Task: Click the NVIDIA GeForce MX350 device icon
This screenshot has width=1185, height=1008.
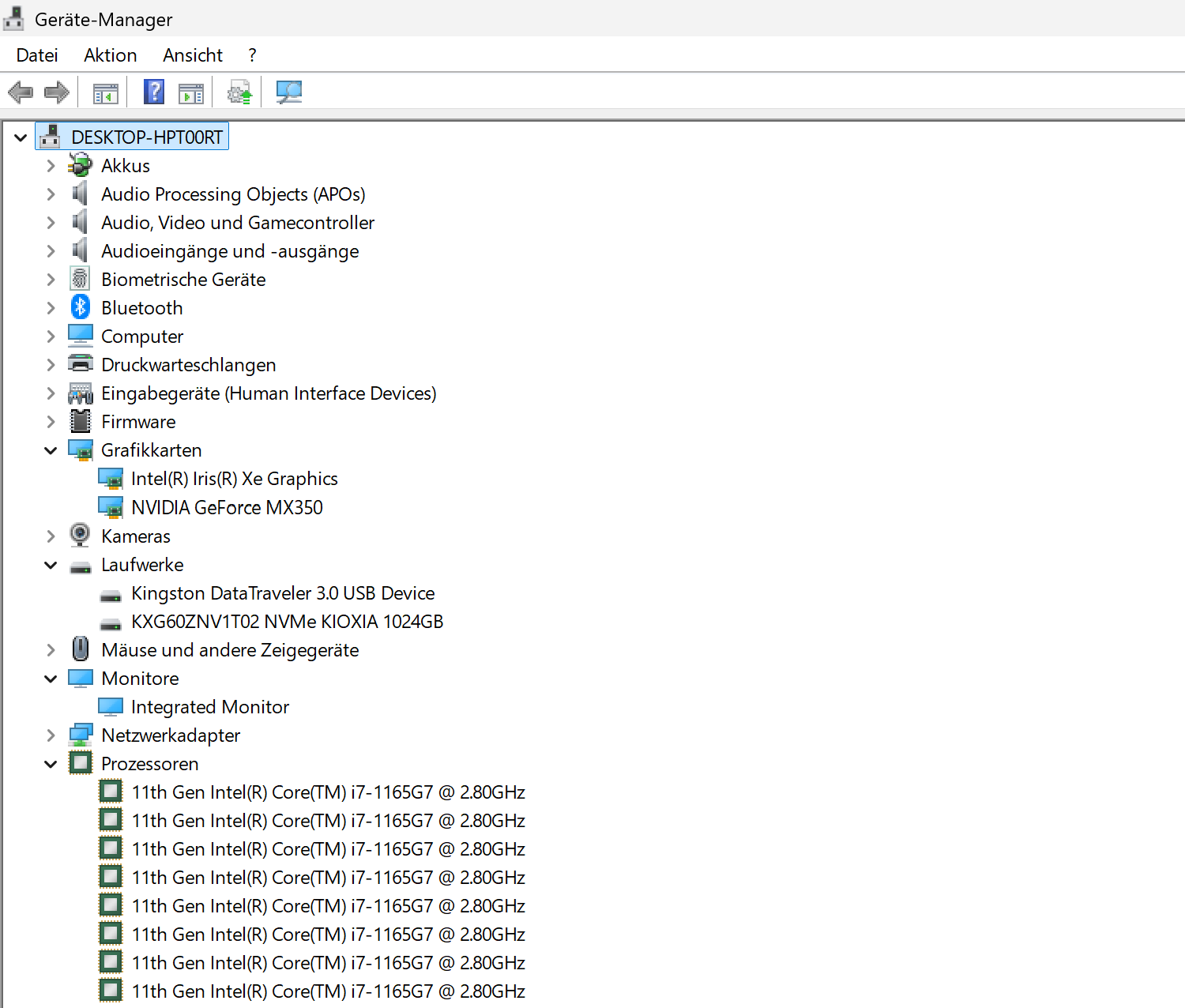Action: pos(111,507)
